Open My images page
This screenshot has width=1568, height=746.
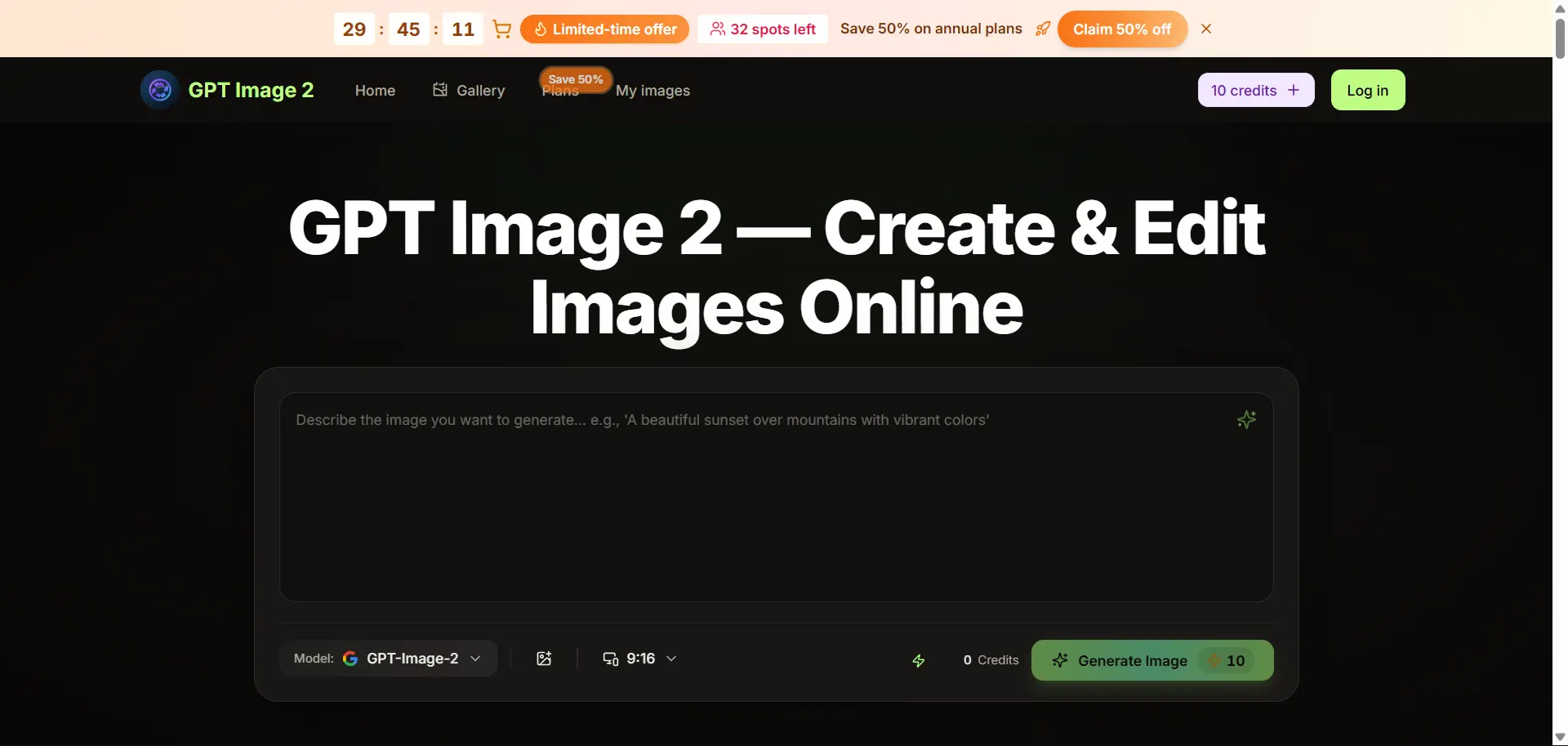point(653,91)
